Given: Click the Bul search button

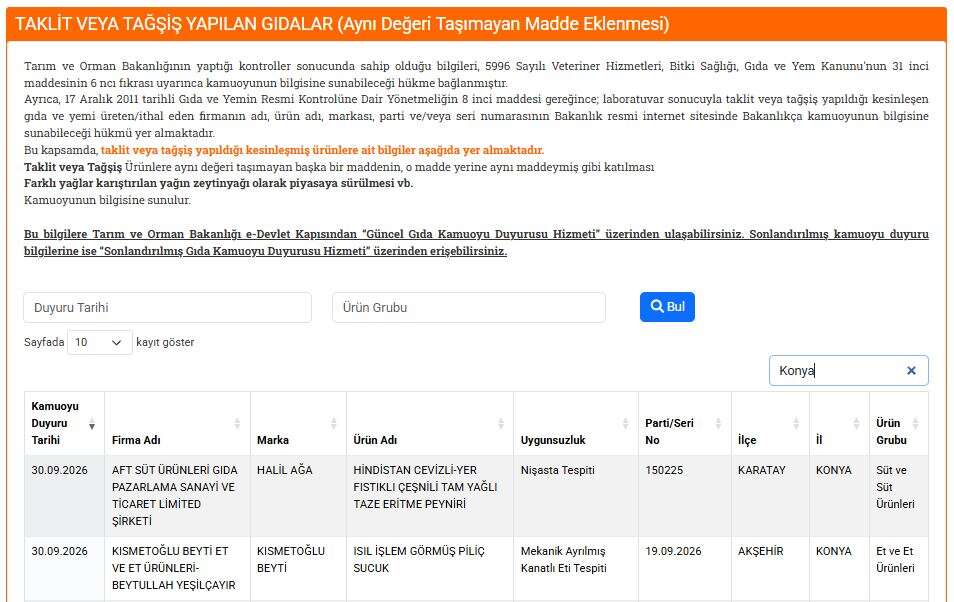Looking at the screenshot, I should coord(667,307).
